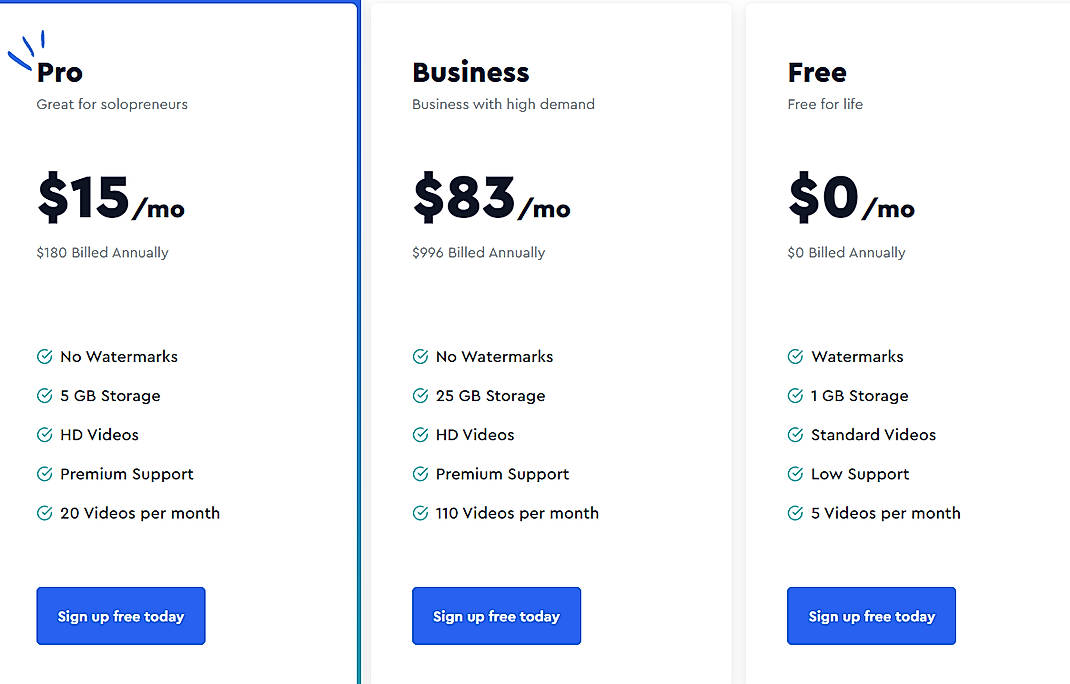
Task: Click the checkmark beside 110 Videos per month
Action: click(419, 513)
